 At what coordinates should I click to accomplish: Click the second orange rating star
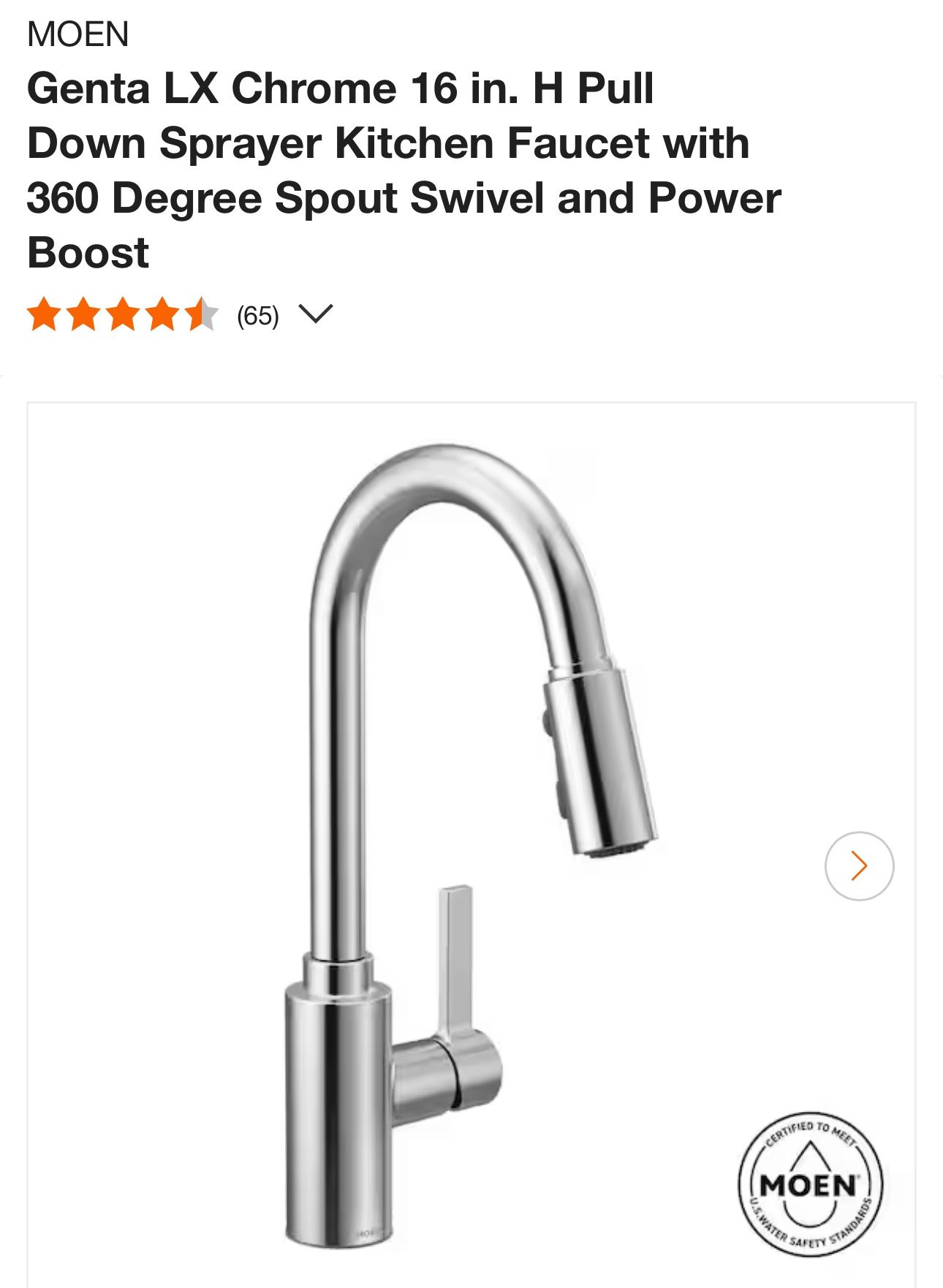coord(83,315)
